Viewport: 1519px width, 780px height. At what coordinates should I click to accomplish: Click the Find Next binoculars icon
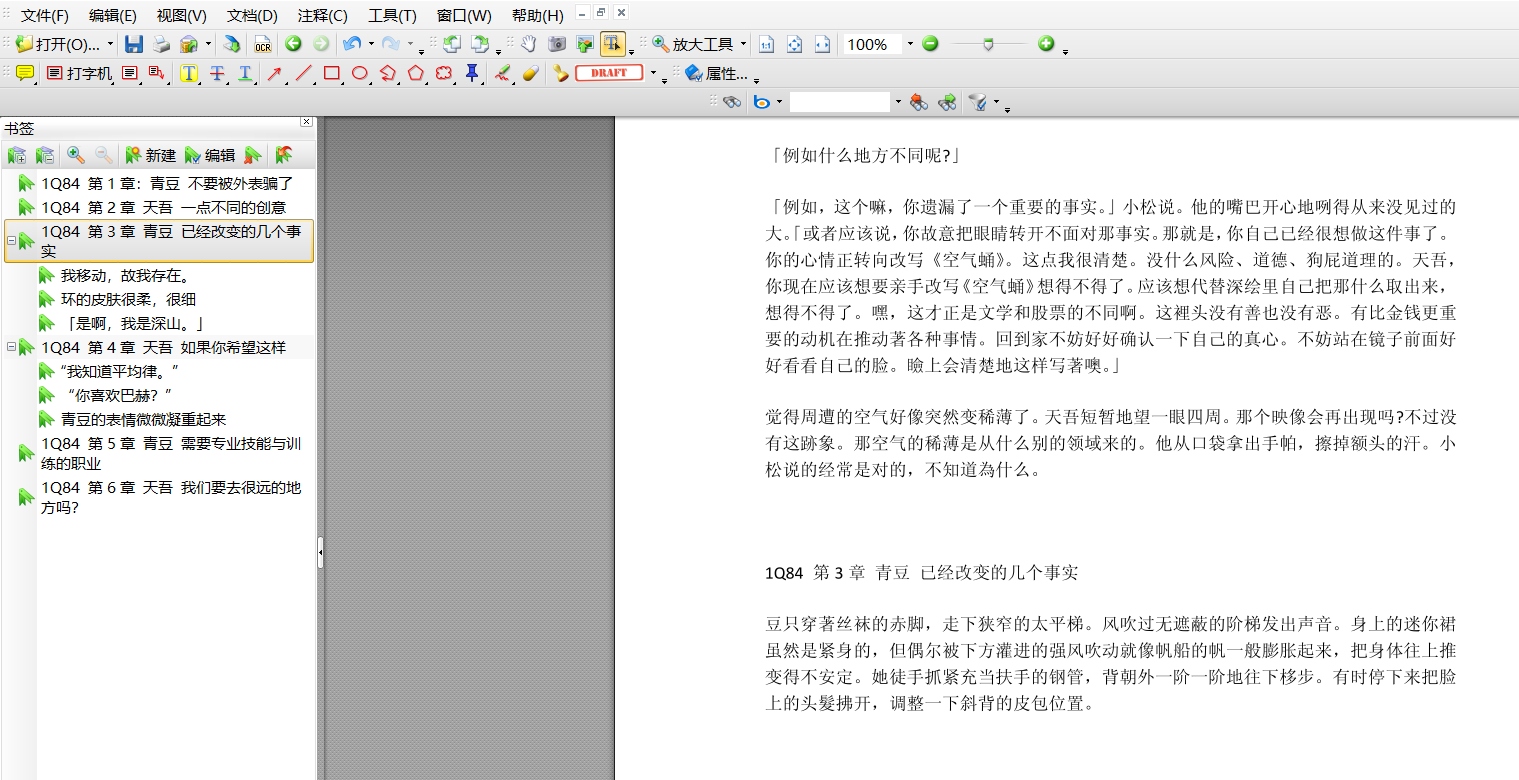tap(947, 101)
